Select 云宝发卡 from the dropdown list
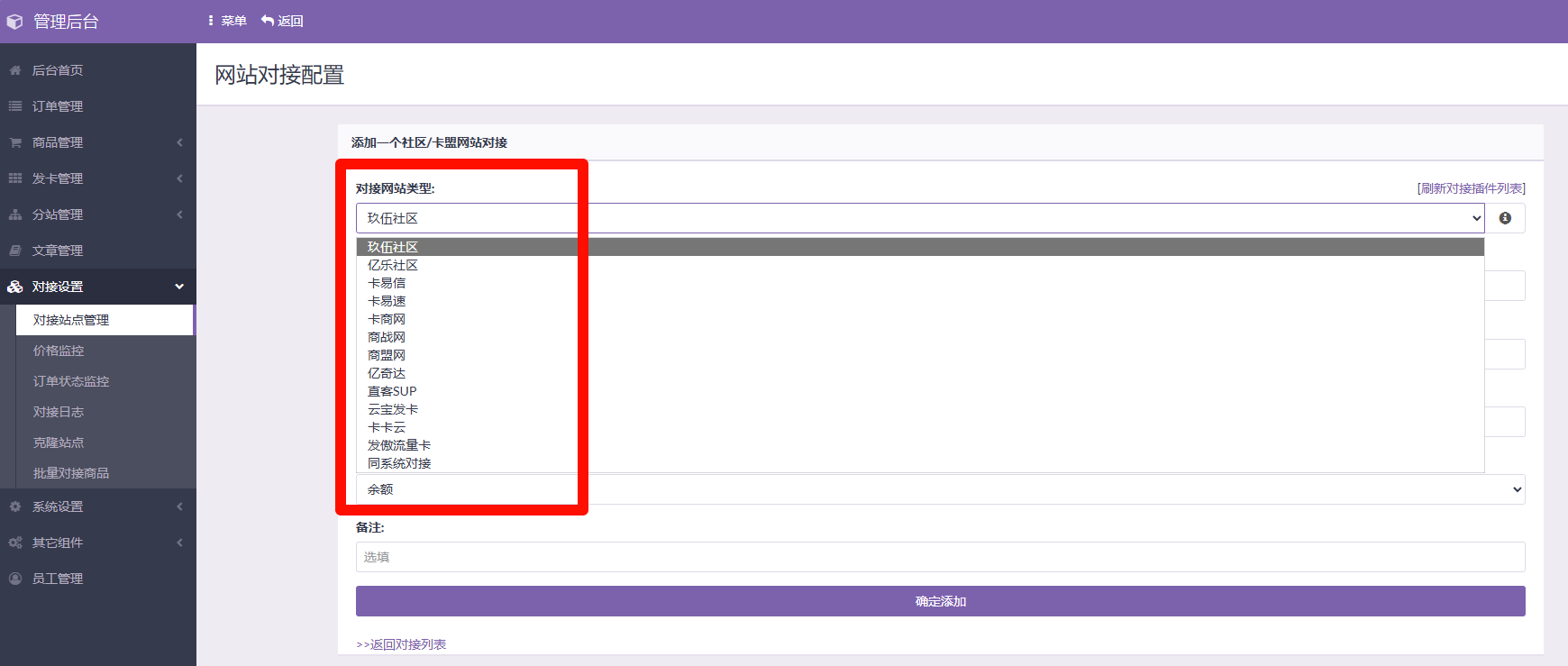 (x=920, y=409)
